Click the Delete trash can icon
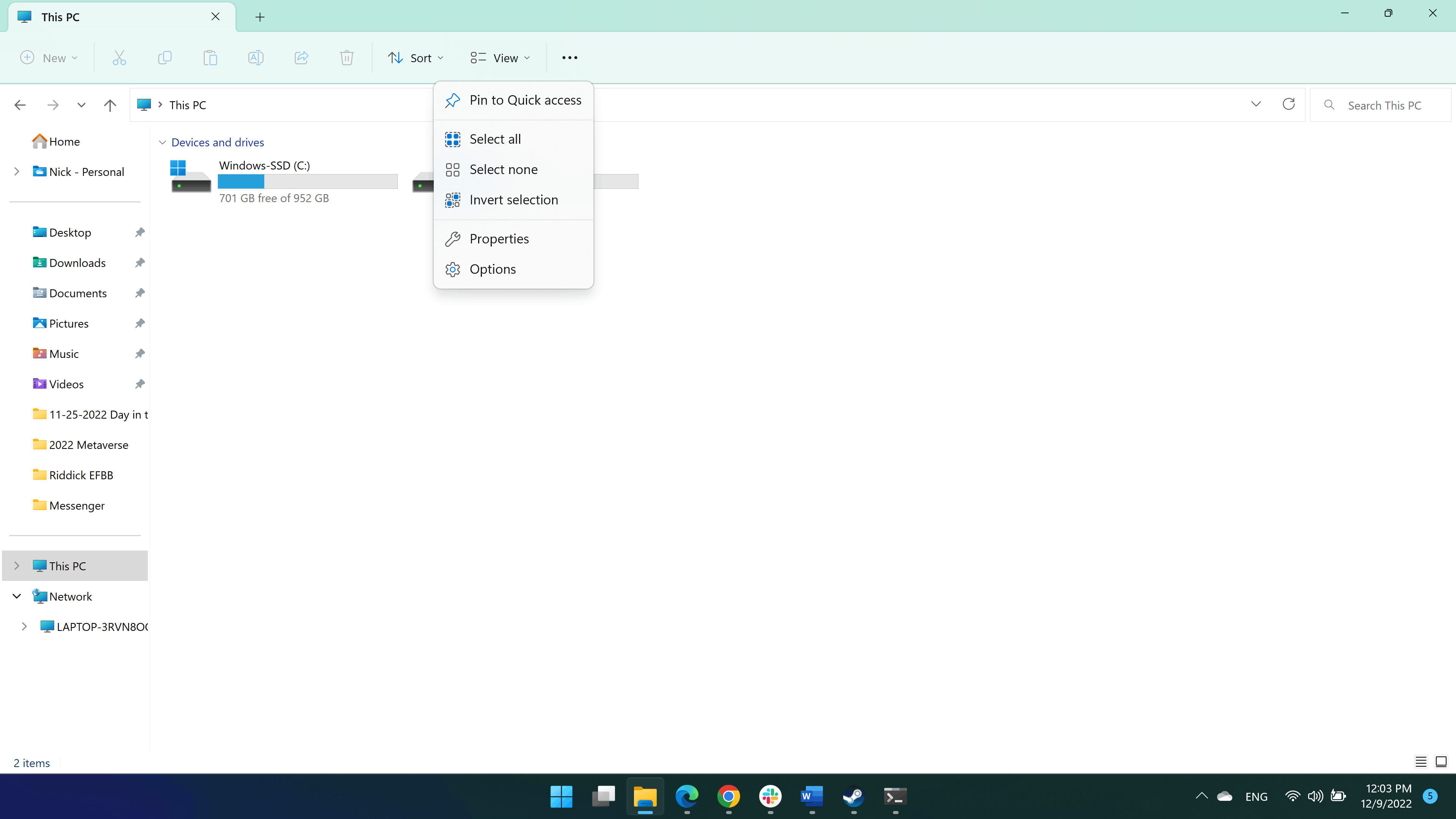 (x=347, y=58)
